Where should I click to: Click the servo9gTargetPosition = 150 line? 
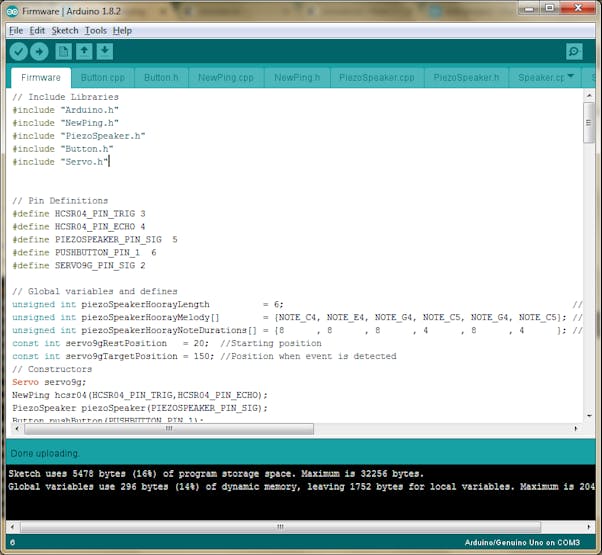coord(204,357)
